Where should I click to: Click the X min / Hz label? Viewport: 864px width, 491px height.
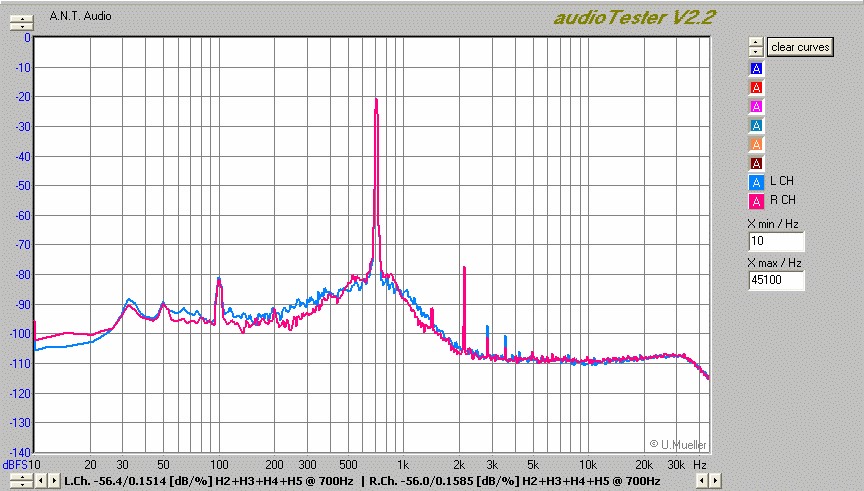pyautogui.click(x=773, y=224)
